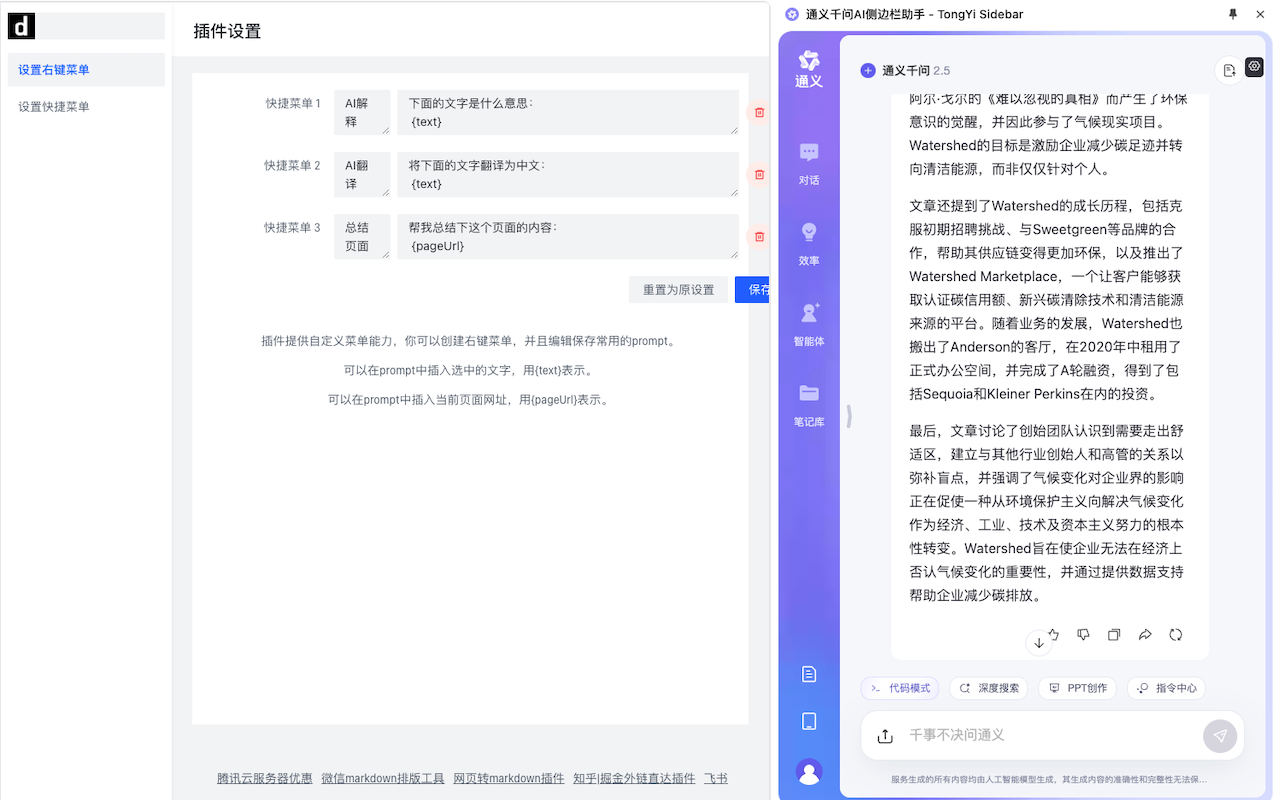Click the 重置为原设置 reset button
This screenshot has width=1280, height=800.
678,289
